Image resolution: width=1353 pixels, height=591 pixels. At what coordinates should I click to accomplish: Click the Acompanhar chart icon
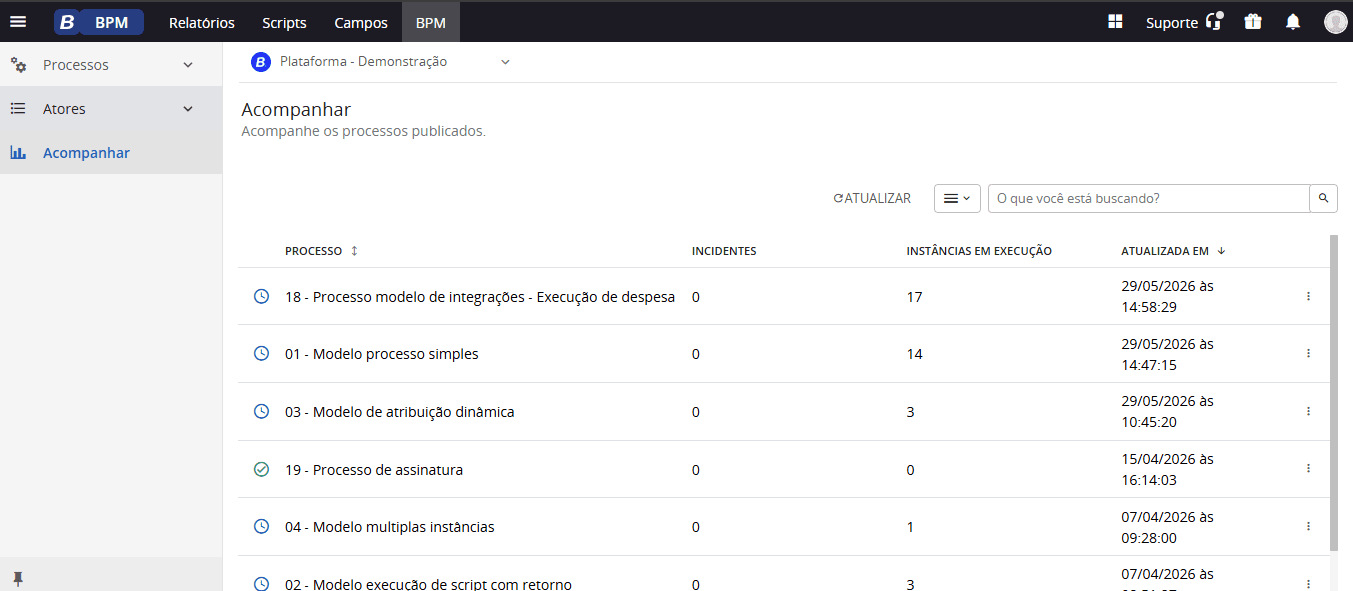click(18, 153)
